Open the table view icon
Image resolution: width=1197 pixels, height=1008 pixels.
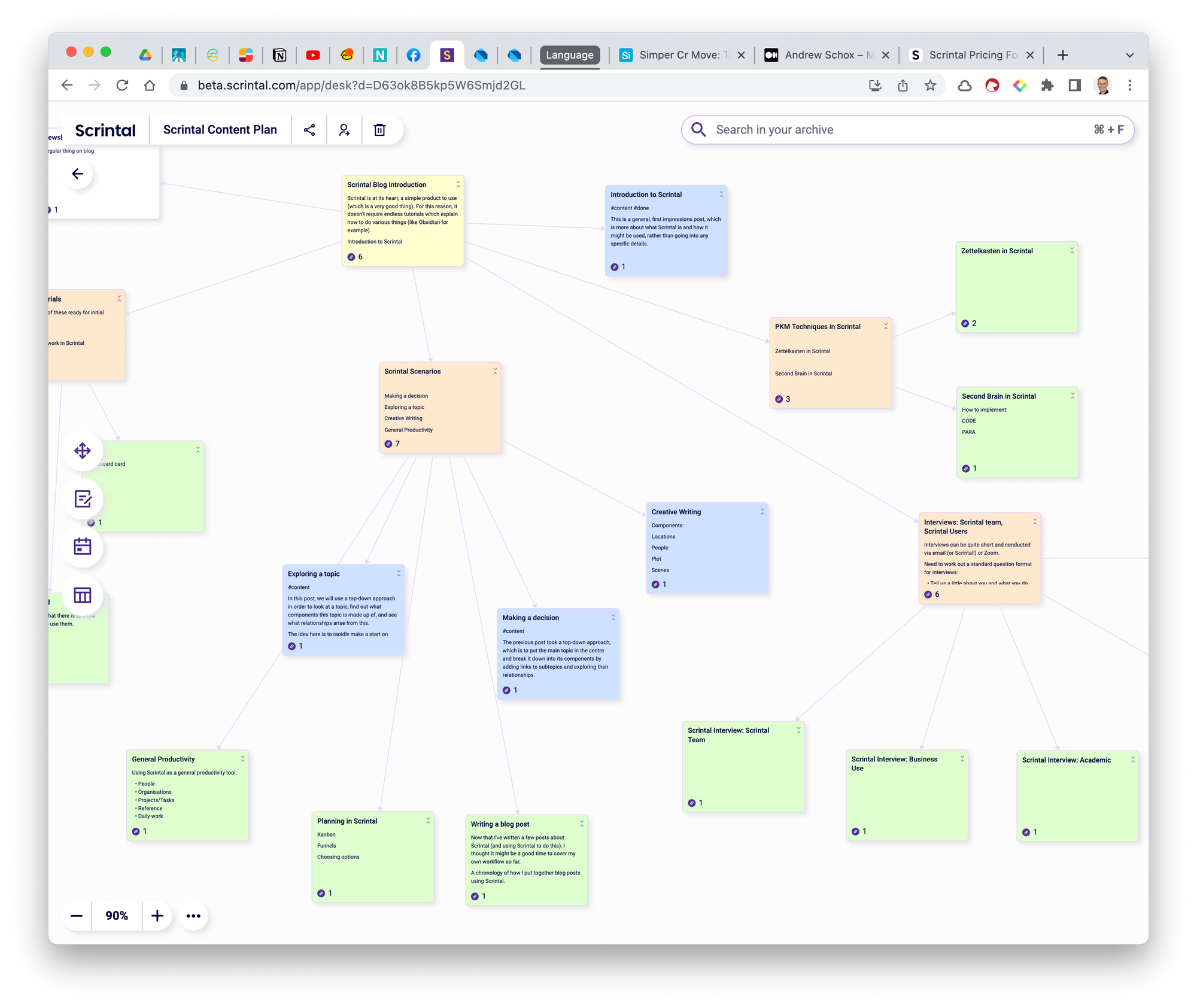pyautogui.click(x=83, y=595)
